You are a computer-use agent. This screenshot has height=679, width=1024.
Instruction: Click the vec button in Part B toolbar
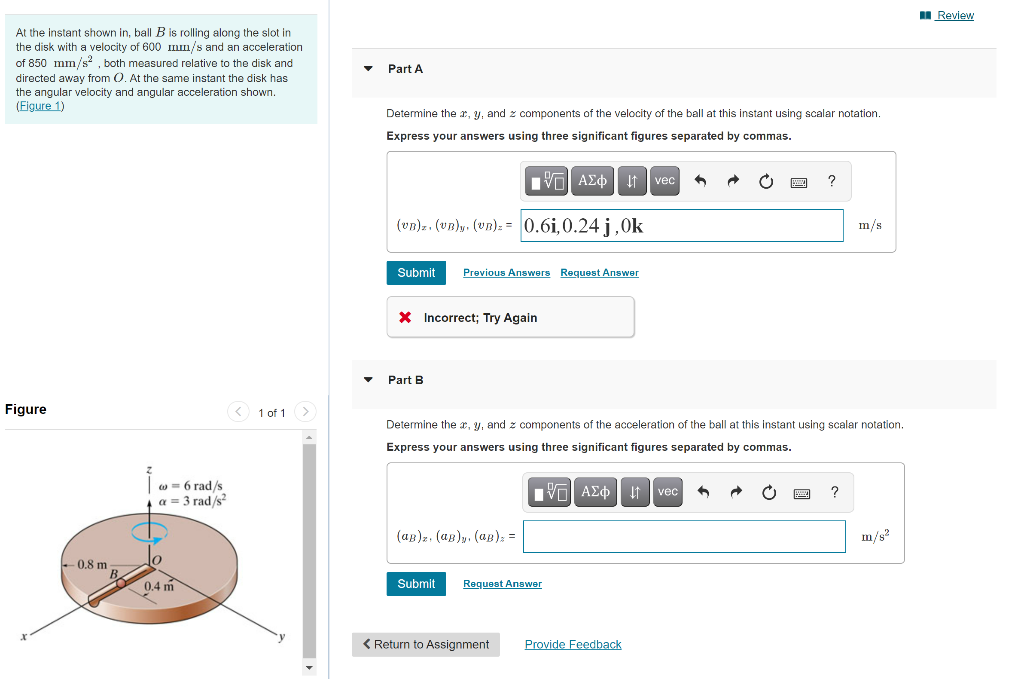667,492
